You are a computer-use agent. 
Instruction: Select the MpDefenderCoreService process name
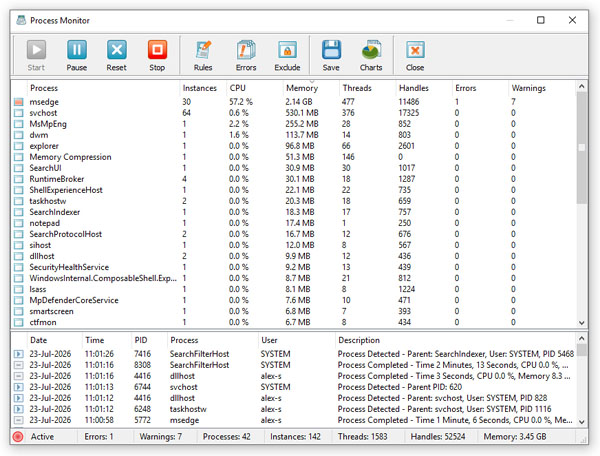[74, 301]
